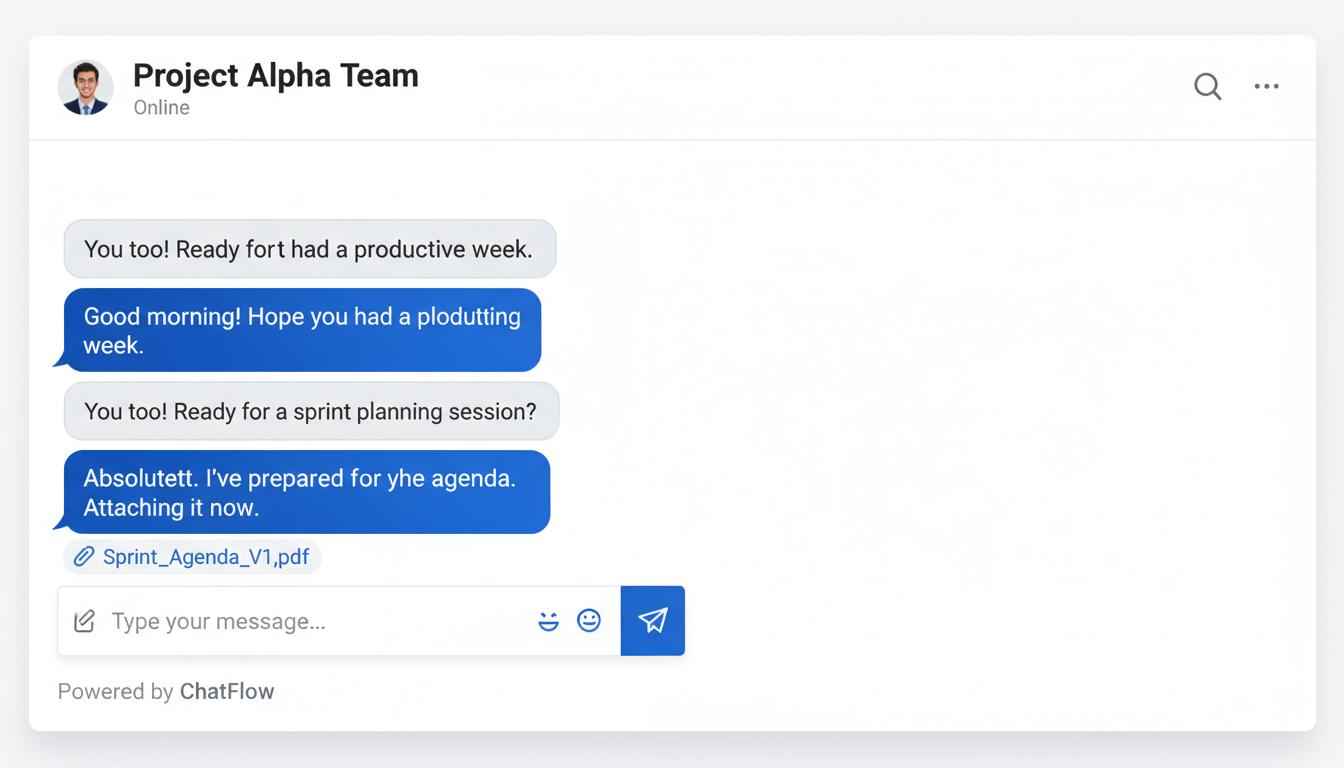Click the paperclip icon on the attachment

pyautogui.click(x=84, y=557)
